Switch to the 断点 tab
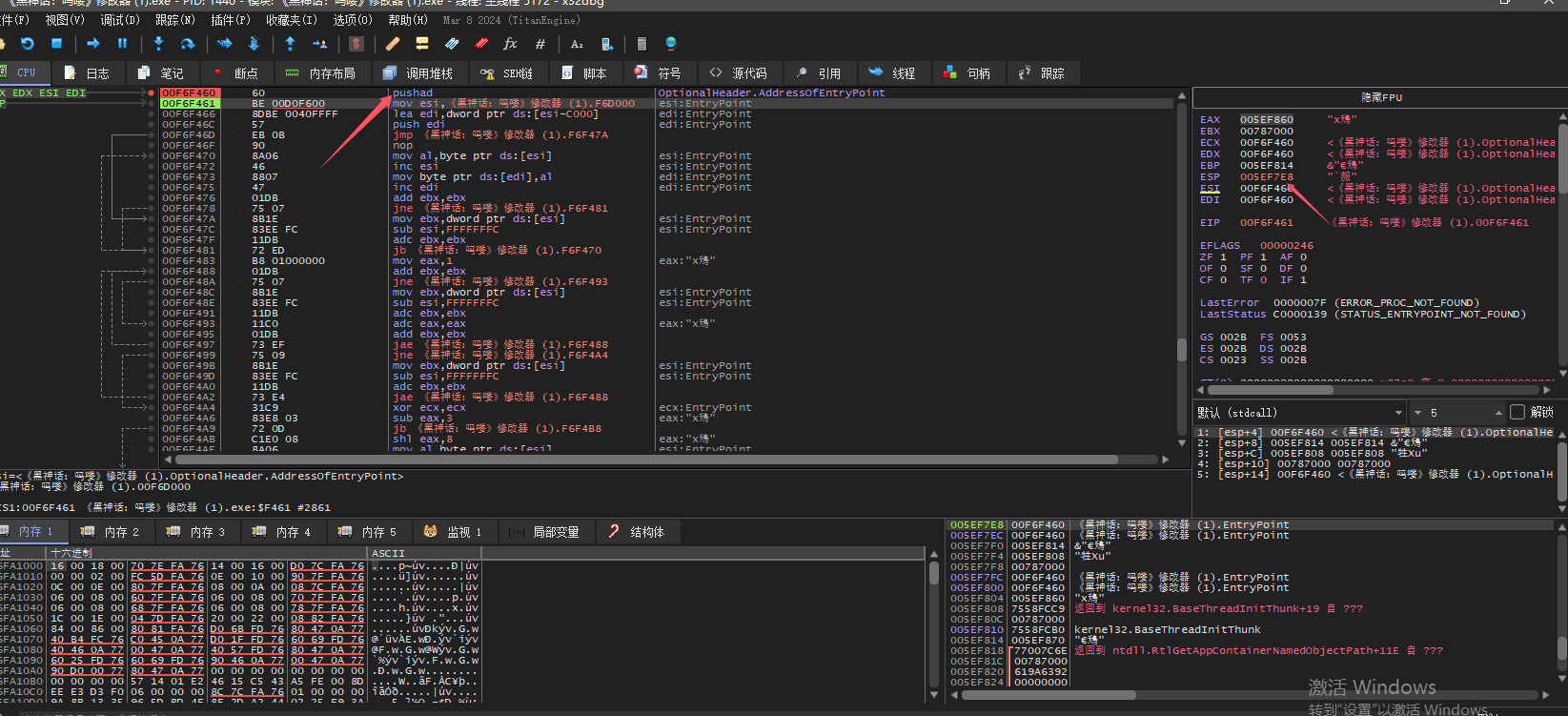The width and height of the screenshot is (1568, 716). [235, 73]
